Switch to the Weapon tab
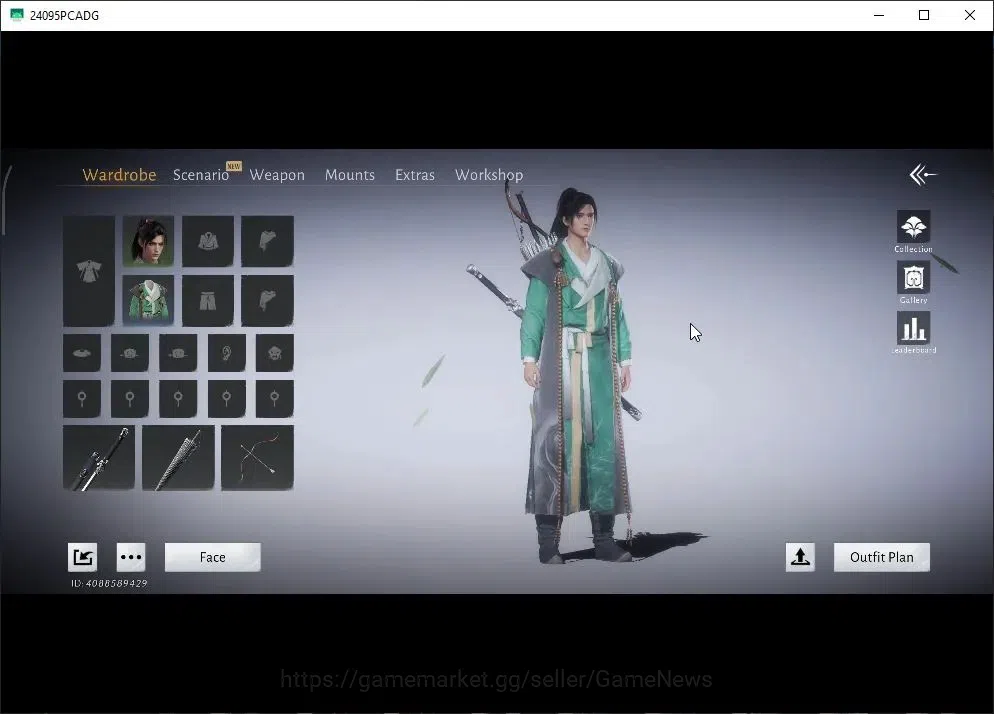The width and height of the screenshot is (994, 714). pyautogui.click(x=277, y=175)
